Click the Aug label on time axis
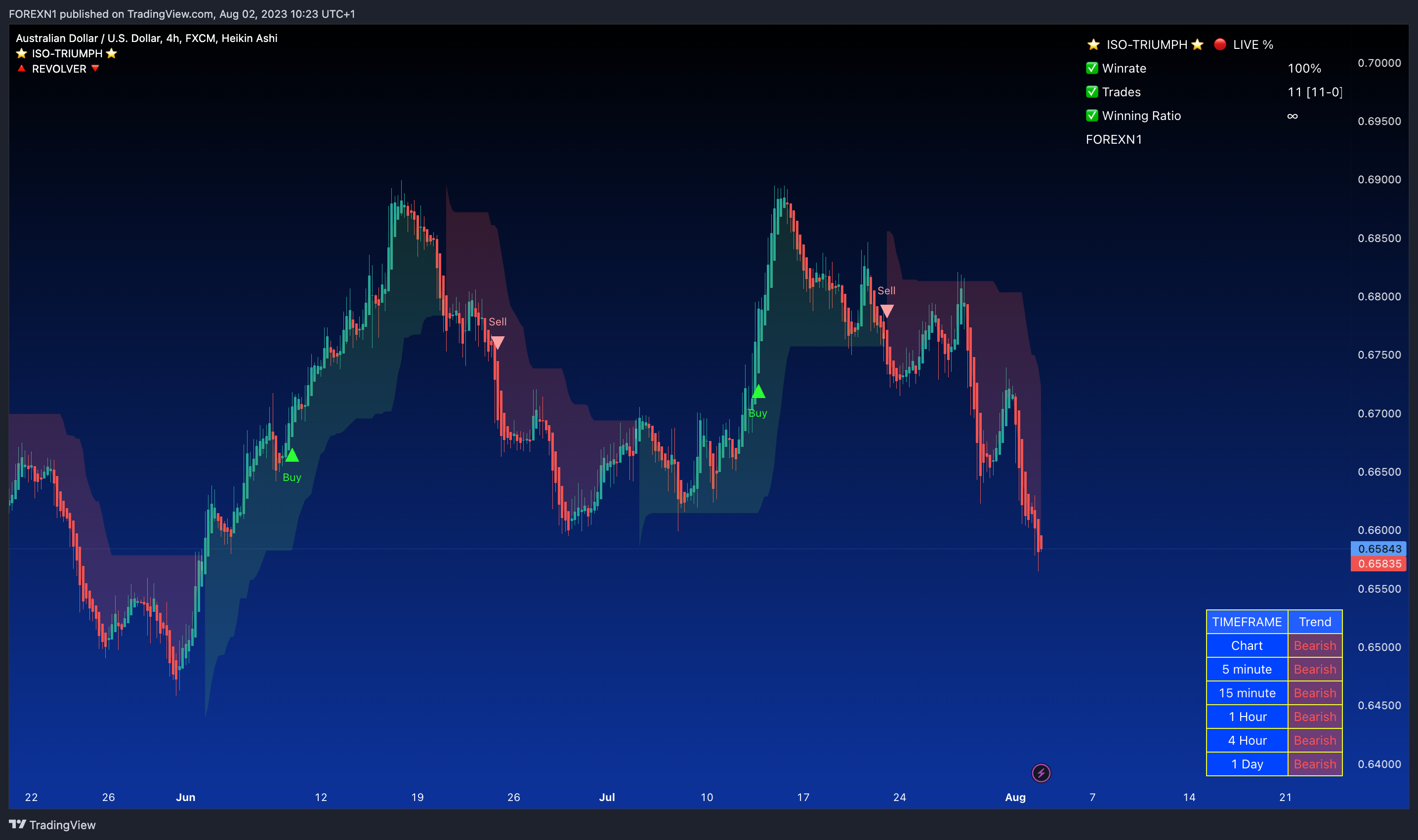1418x840 pixels. tap(1015, 797)
